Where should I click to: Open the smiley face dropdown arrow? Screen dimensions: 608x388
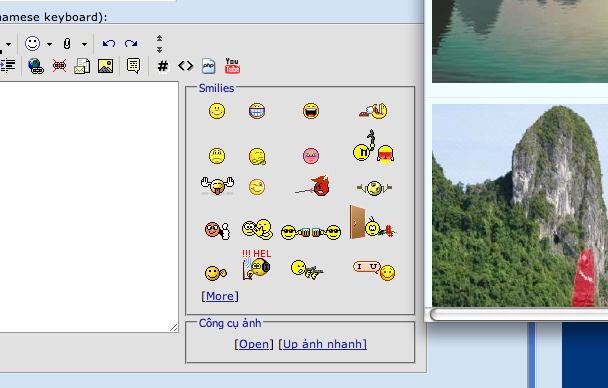coord(49,44)
